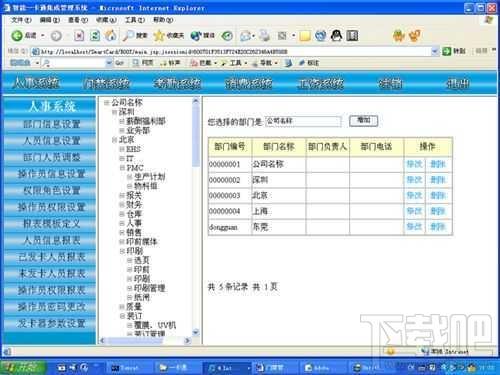Click the 您选择的部门是 input field
This screenshot has height=375, width=500.
tap(303, 121)
